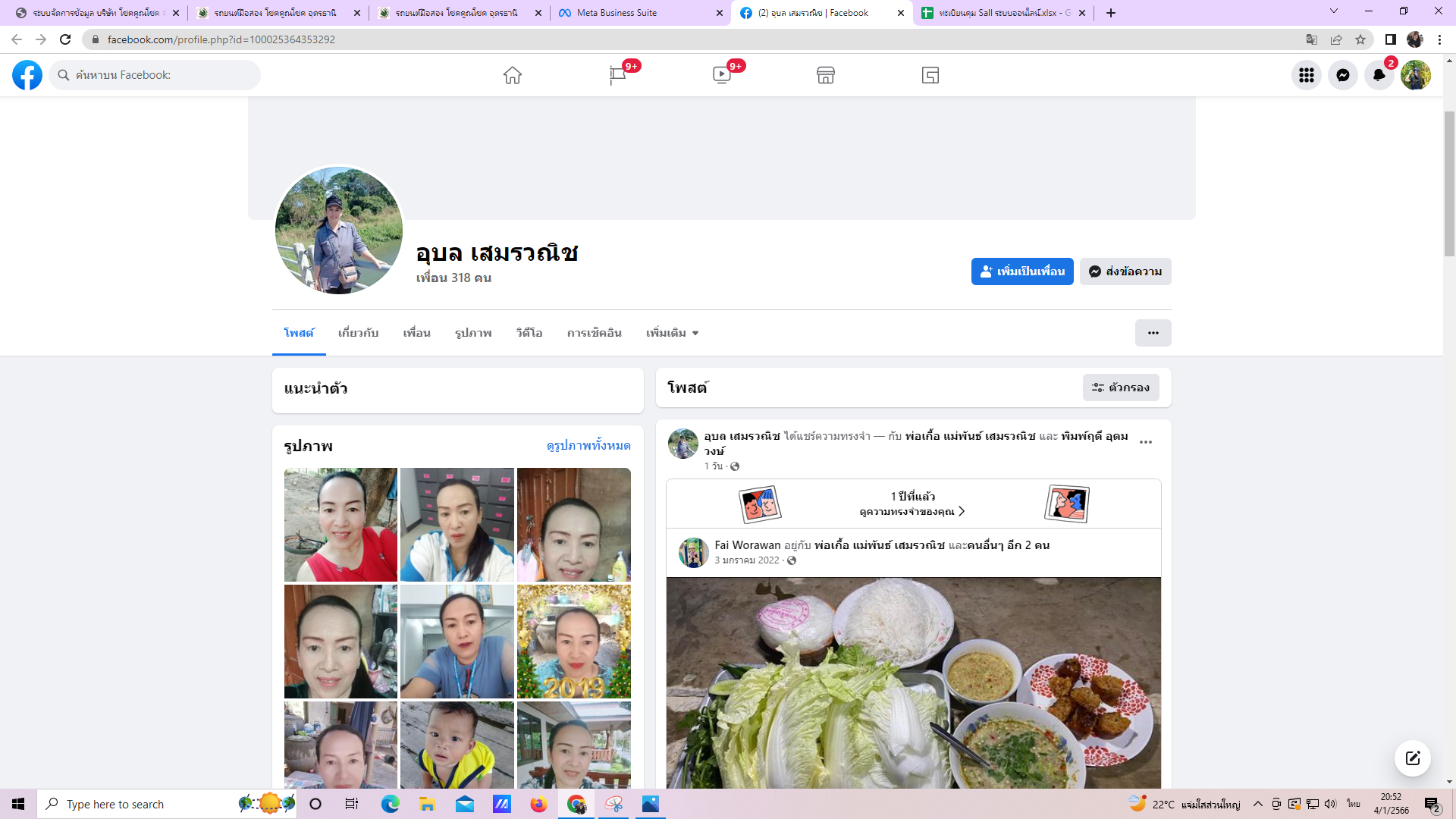
Task: Expand the เพิ่มเติม dropdown in profile tabs
Action: pyautogui.click(x=672, y=333)
